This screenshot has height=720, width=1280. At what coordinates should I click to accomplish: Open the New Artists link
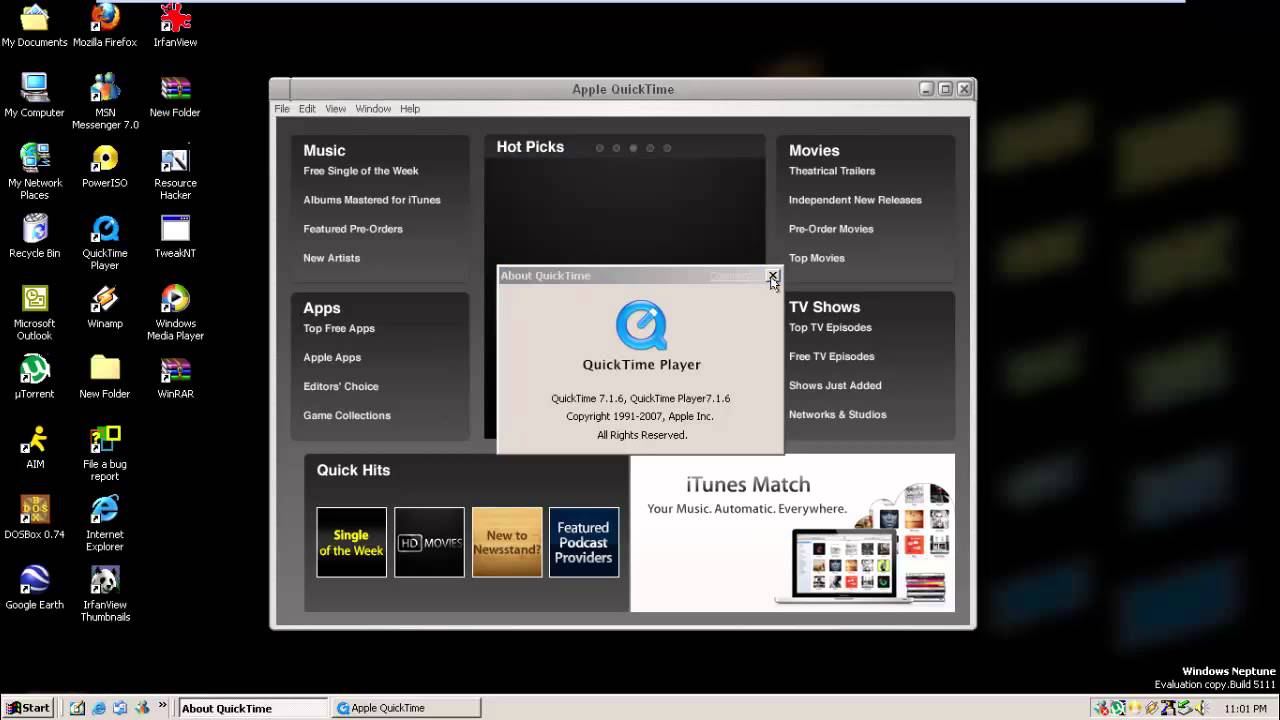point(331,258)
